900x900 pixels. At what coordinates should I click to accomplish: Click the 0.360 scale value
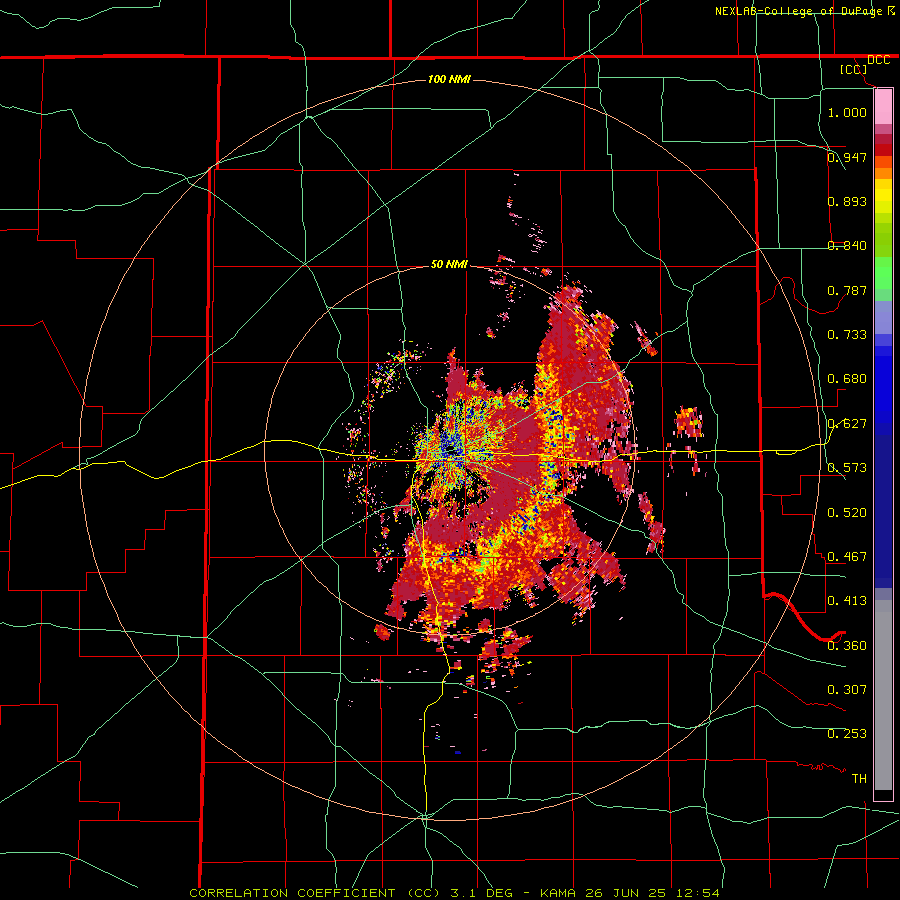point(847,645)
